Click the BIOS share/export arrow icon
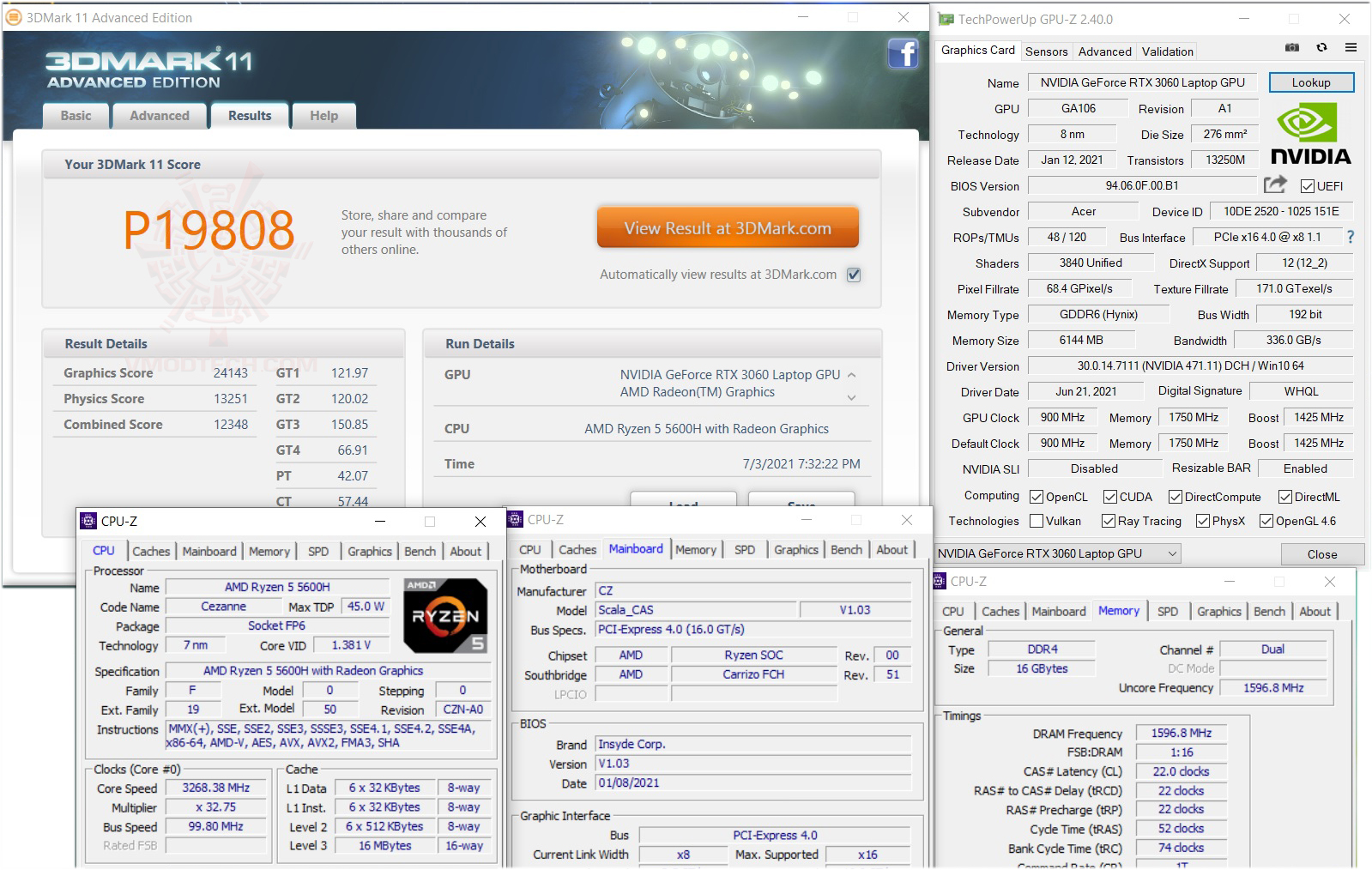Viewport: 1372px width, 870px height. [1275, 184]
